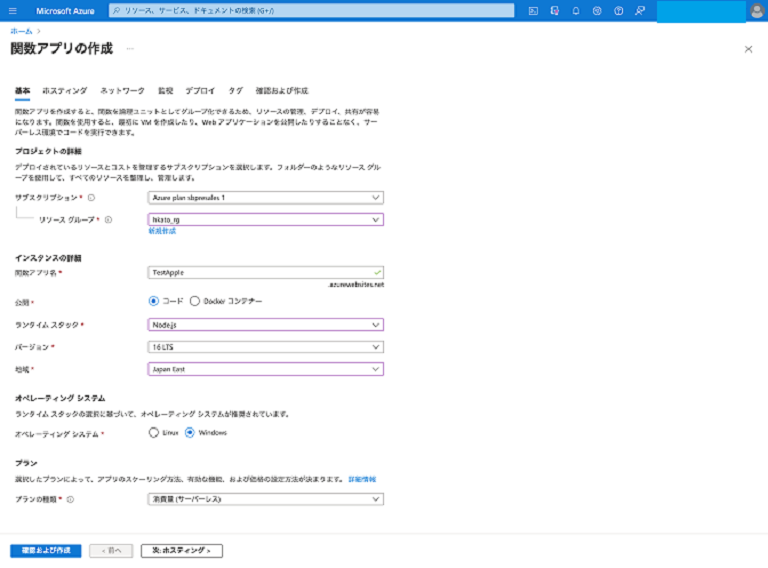Switch to the 確認および作成 tab

coord(282,91)
